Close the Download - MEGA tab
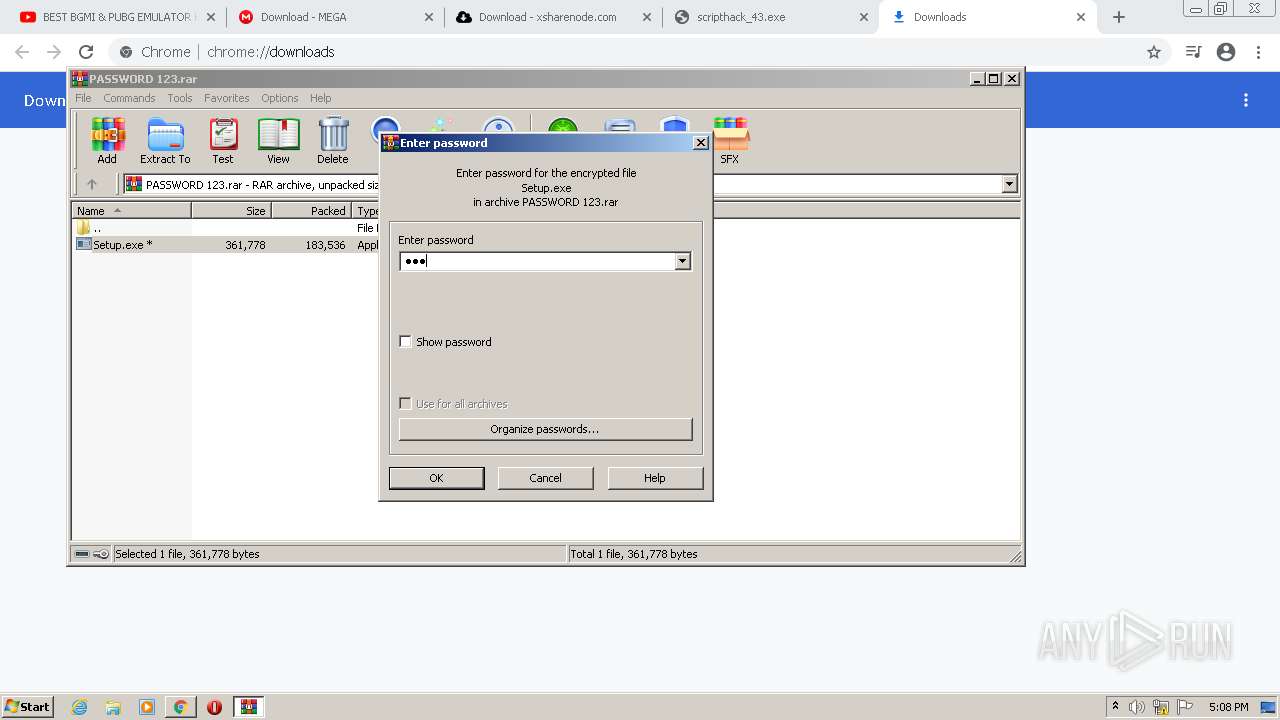Viewport: 1280px width, 720px height. (x=429, y=17)
